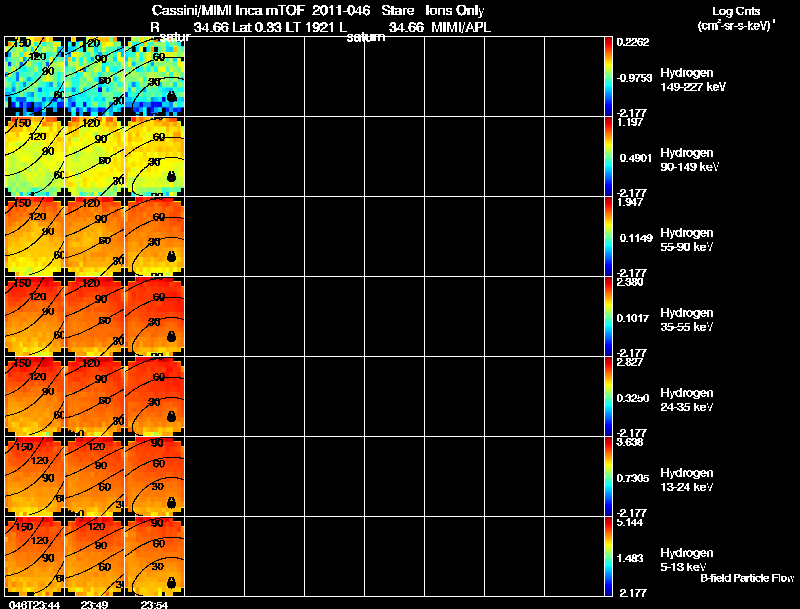Viewport: 800px width, 609px height.
Task: Click the 'Lat 0.33' text in header
Action: [258, 28]
